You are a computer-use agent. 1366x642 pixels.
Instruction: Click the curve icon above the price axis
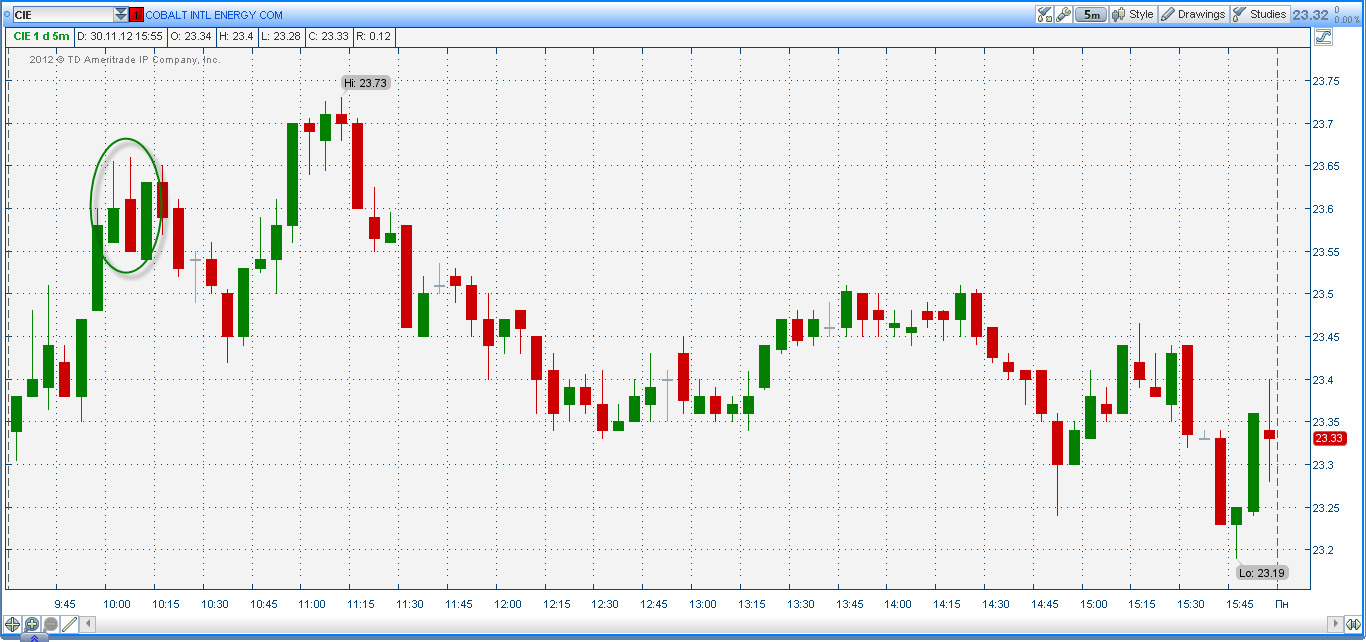click(1324, 37)
